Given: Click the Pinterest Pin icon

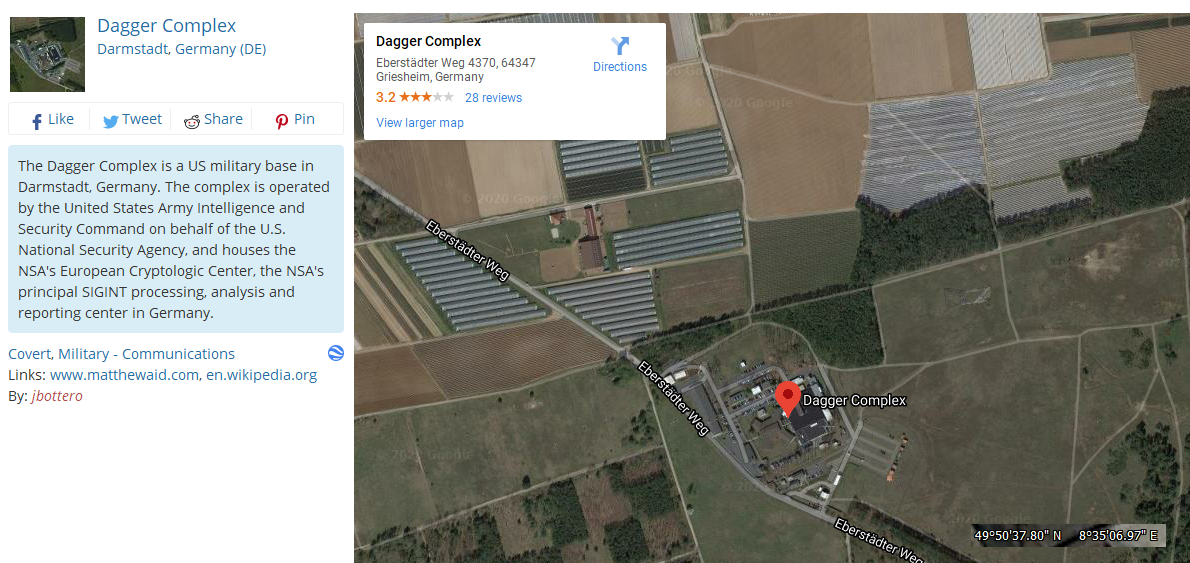Looking at the screenshot, I should [x=282, y=121].
